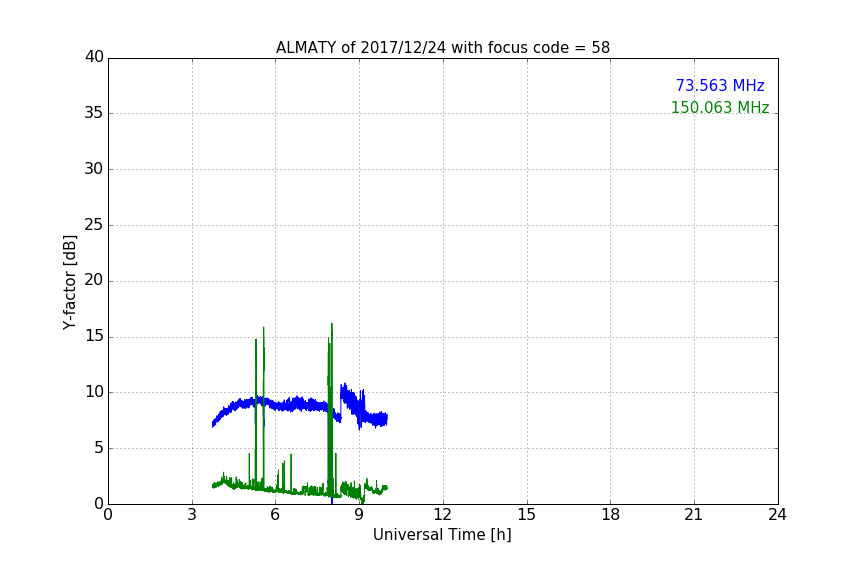Click the y-axis tick label '20'
Viewport: 864px width, 576px height.
pos(94,280)
